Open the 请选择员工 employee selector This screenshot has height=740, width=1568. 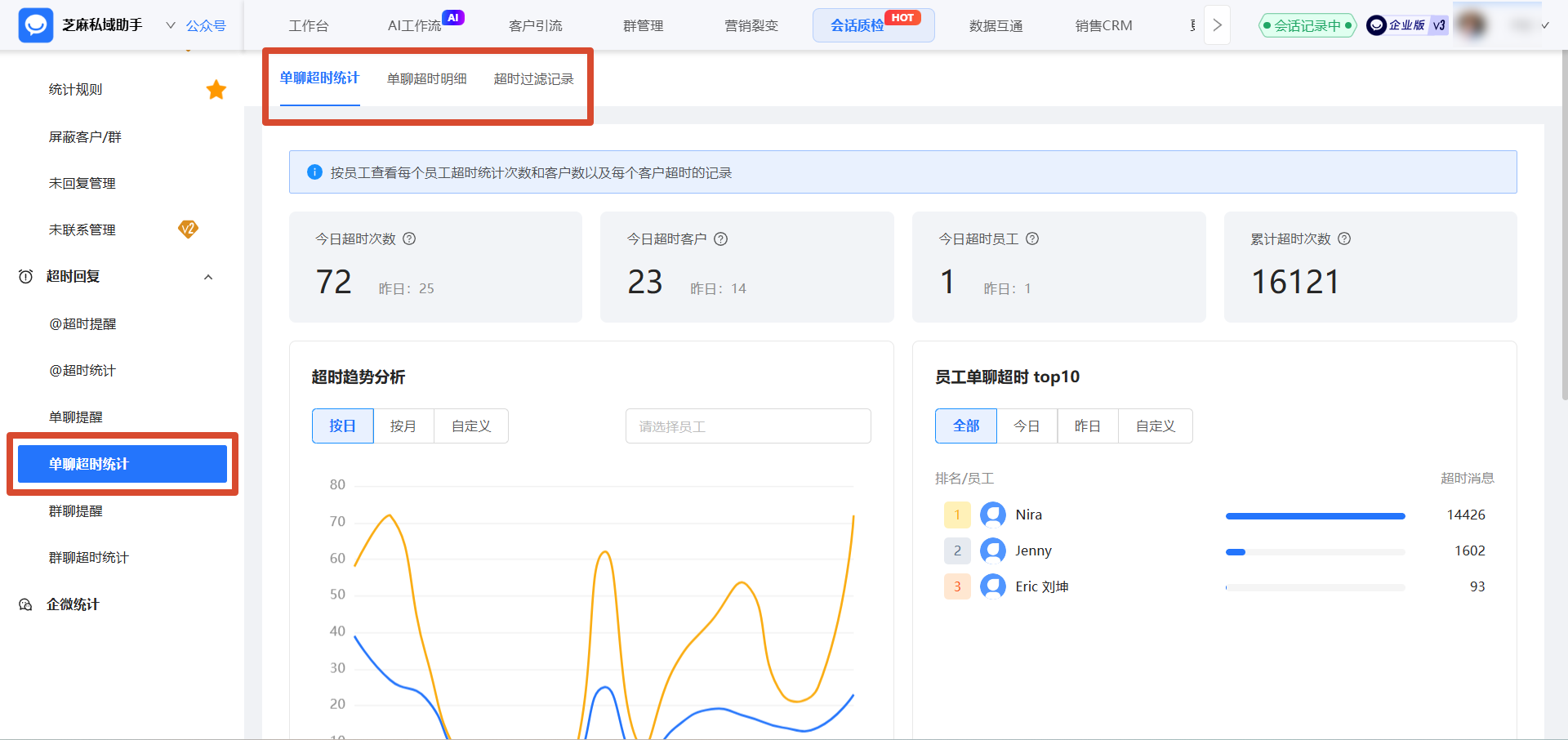coord(748,426)
